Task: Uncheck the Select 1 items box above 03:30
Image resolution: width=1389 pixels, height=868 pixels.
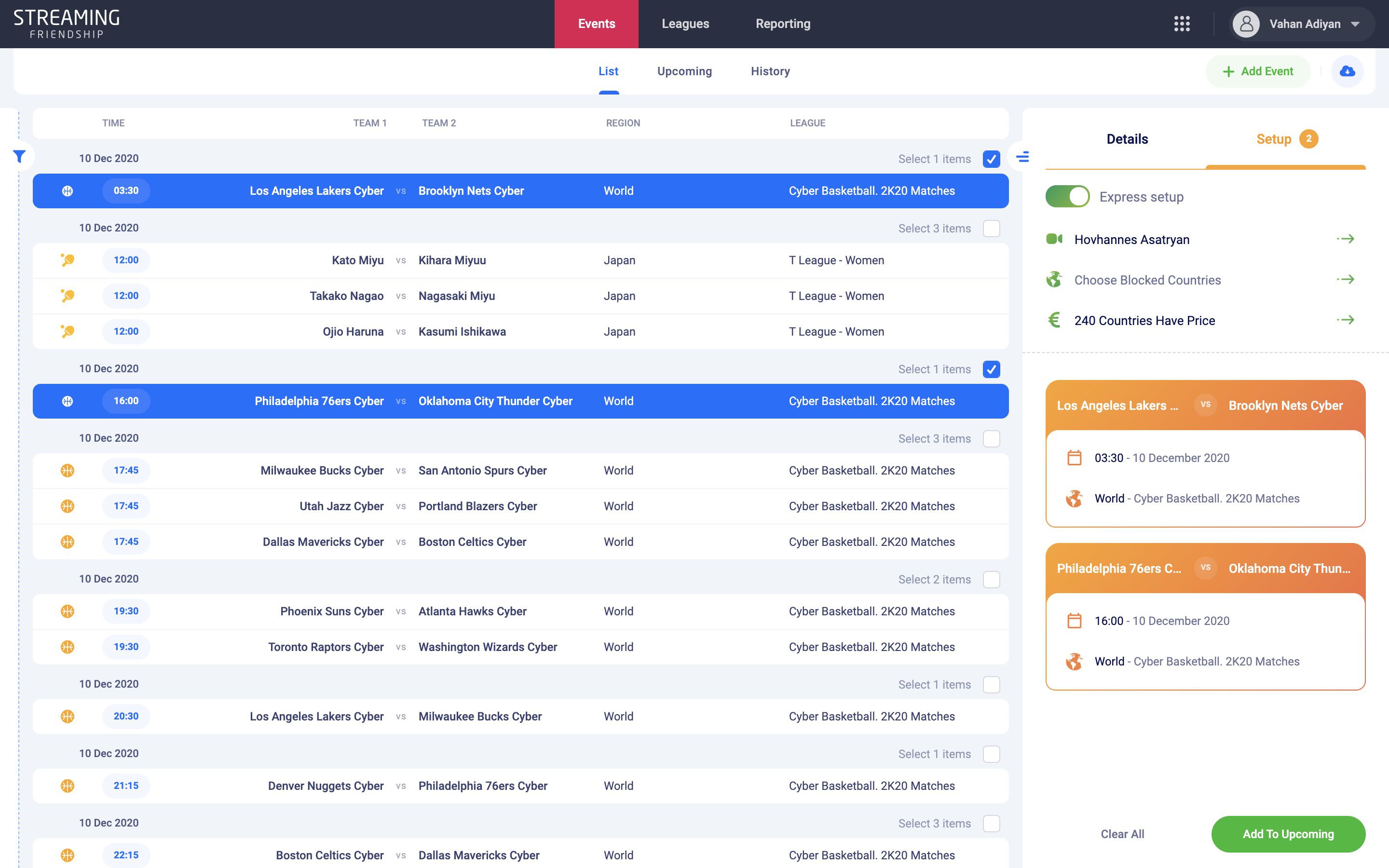Action: (991, 159)
